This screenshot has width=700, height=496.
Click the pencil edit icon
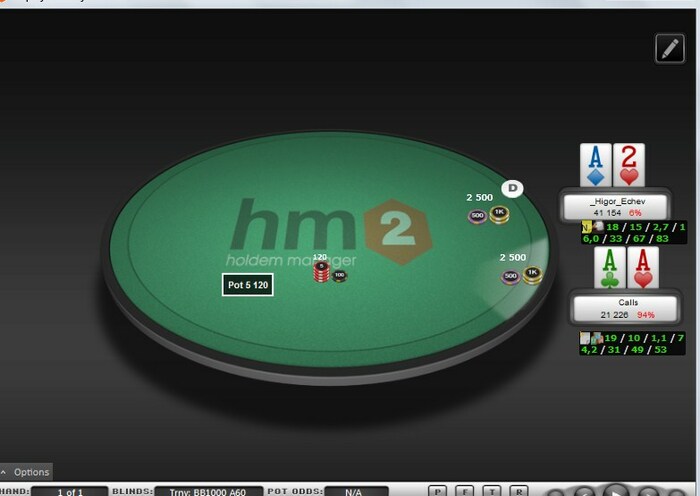coord(670,48)
